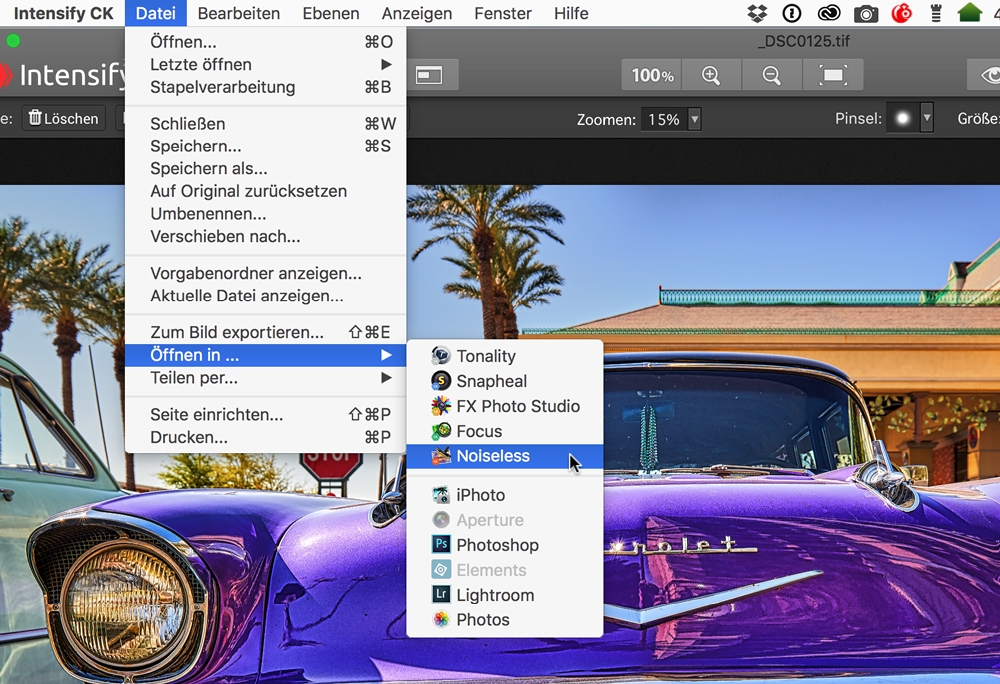The width and height of the screenshot is (1000, 684).
Task: Open the Bearbeiten menu
Action: pyautogui.click(x=239, y=13)
